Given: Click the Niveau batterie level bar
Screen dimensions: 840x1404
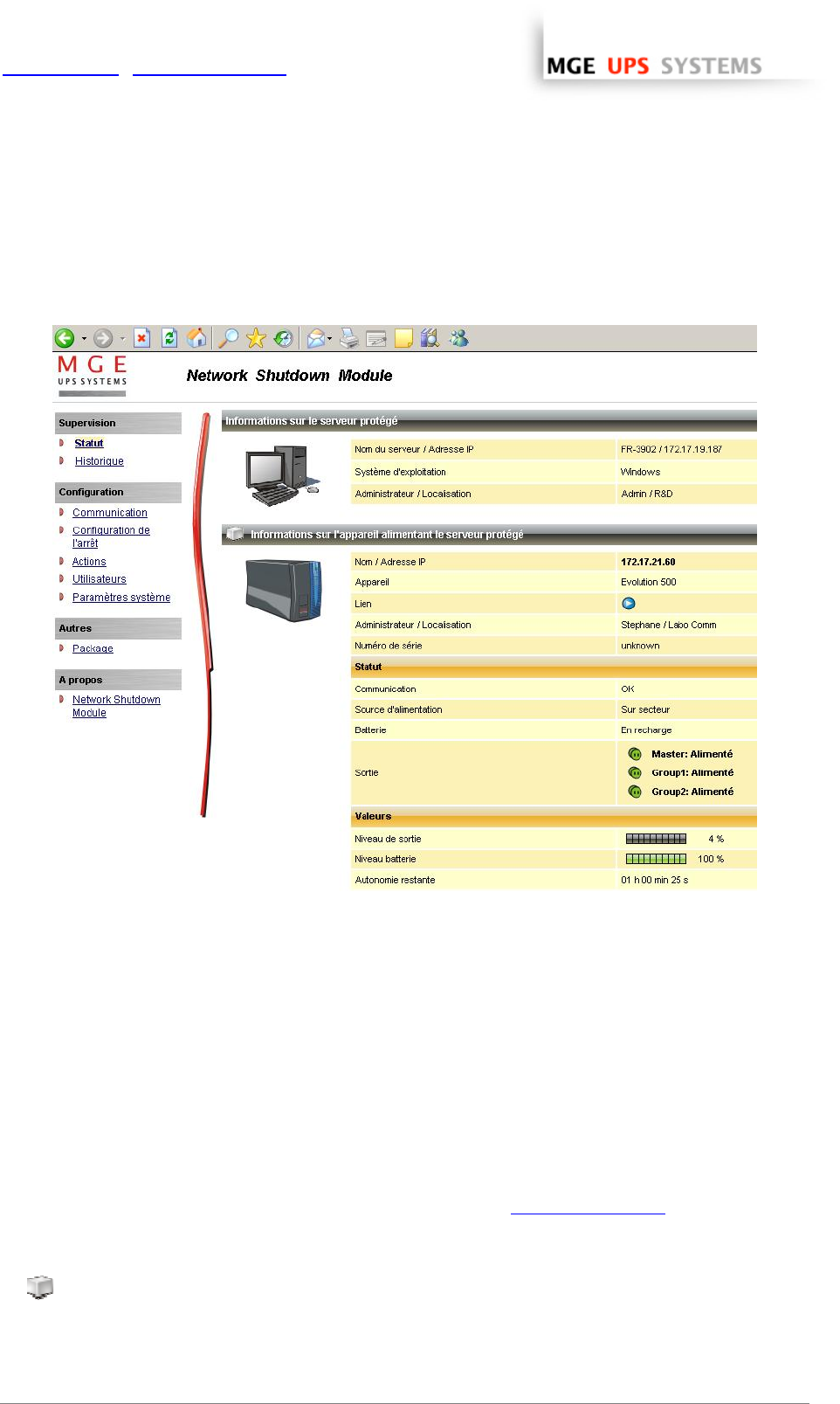Looking at the screenshot, I should click(x=656, y=859).
